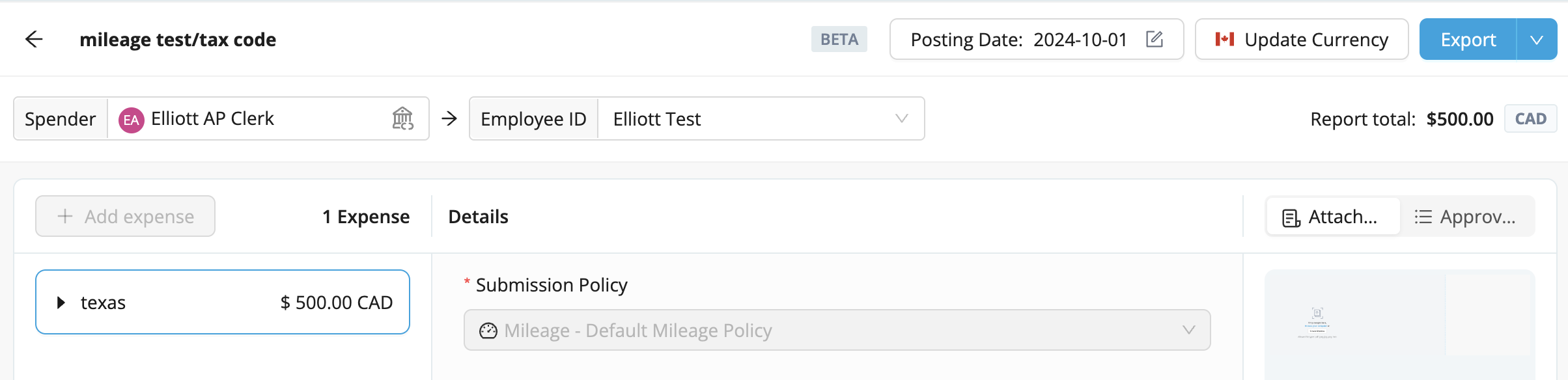Click the posting date edit pencil icon
1568x380 pixels.
click(x=1155, y=39)
